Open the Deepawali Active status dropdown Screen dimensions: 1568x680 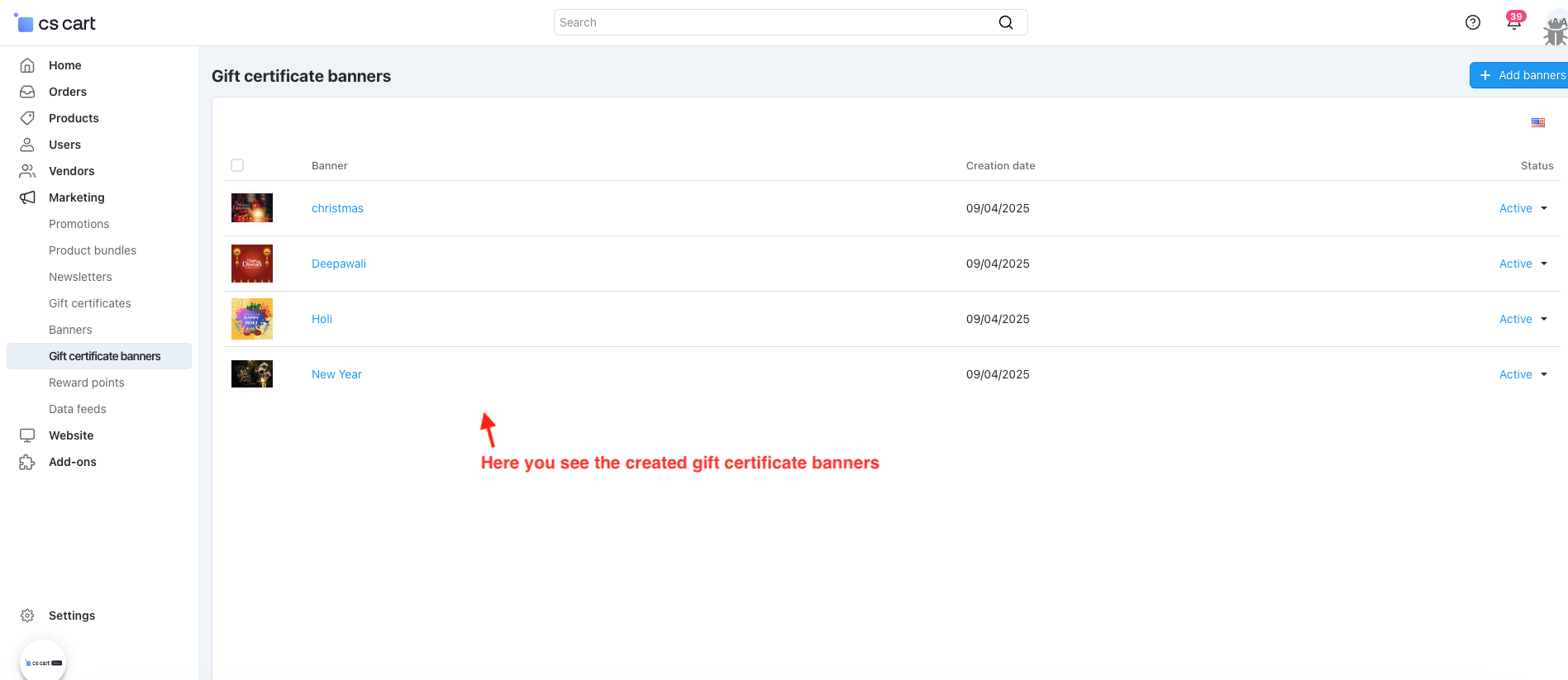(x=1523, y=264)
